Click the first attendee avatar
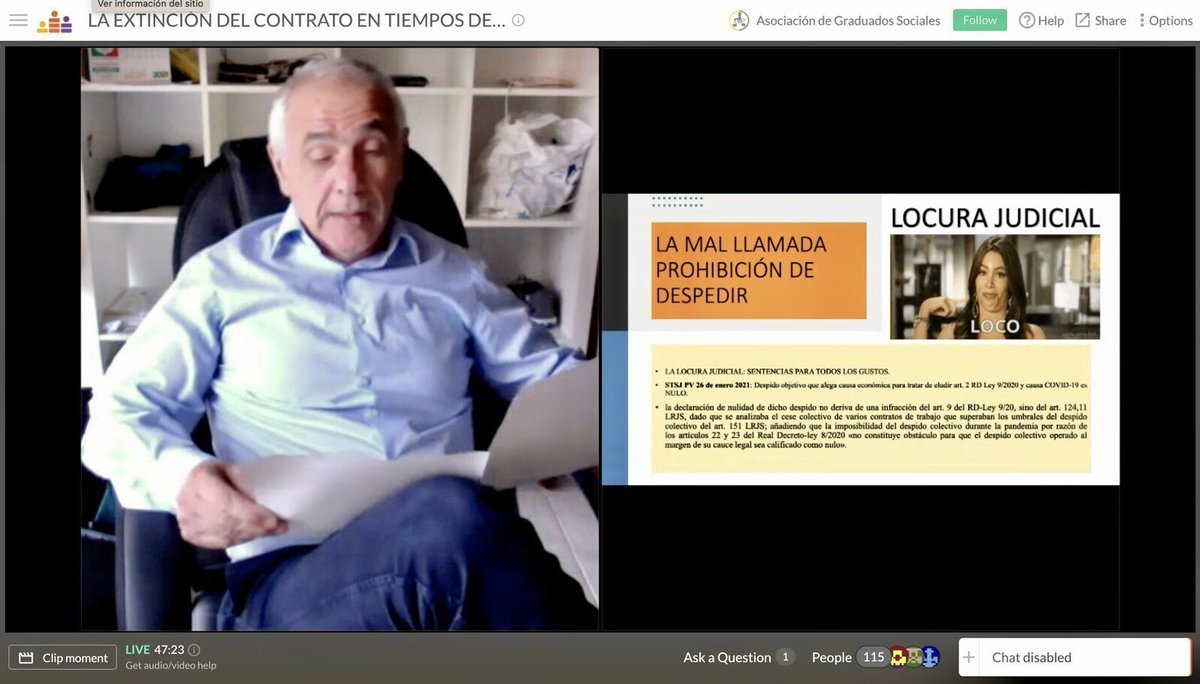Screen dimensions: 1200x684 [899, 657]
